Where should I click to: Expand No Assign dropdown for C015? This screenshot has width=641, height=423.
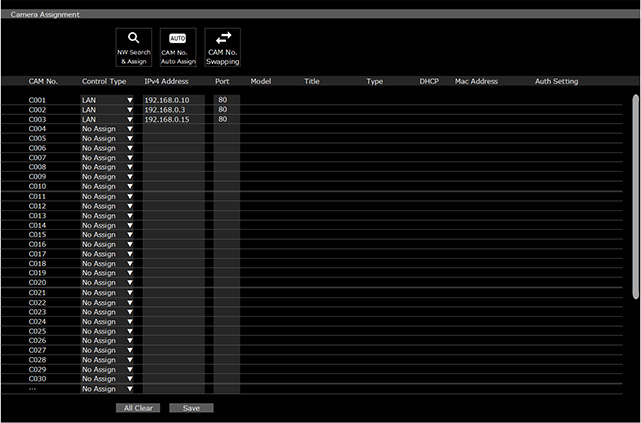click(107, 235)
